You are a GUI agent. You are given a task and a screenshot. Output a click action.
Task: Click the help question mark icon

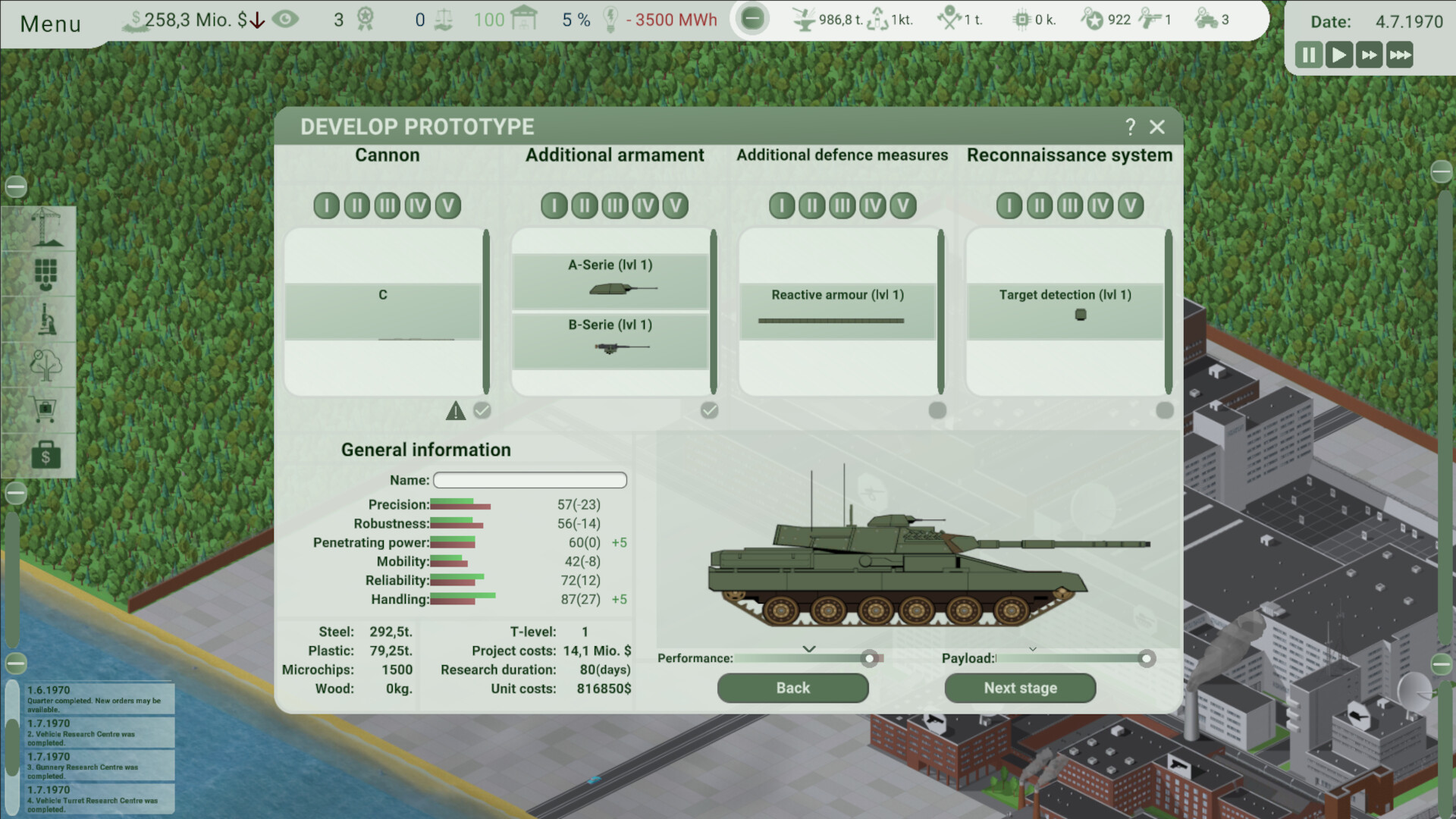coord(1130,127)
